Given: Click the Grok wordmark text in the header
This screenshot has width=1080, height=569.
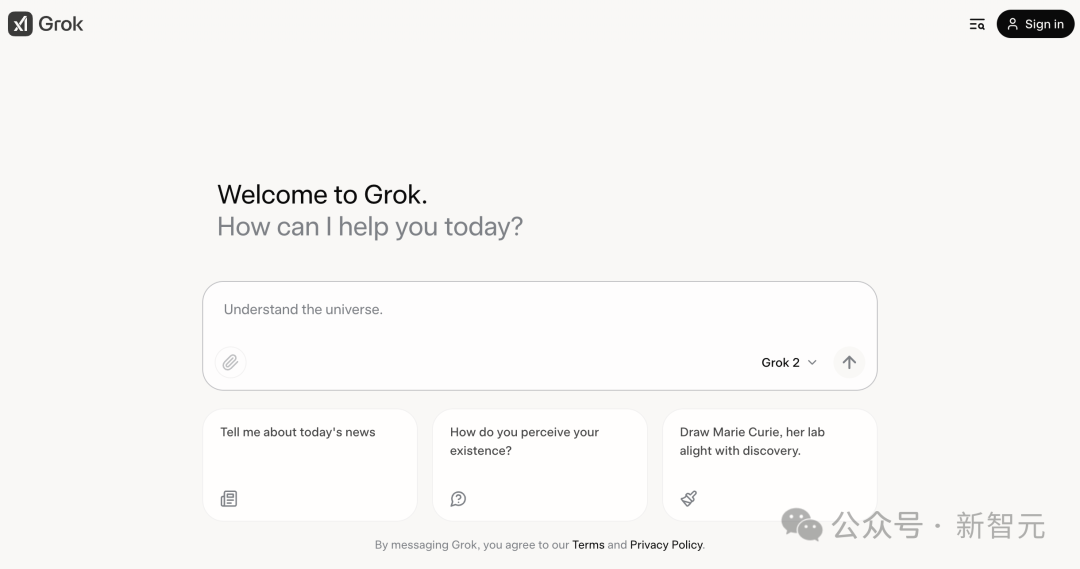Looking at the screenshot, I should pyautogui.click(x=61, y=24).
